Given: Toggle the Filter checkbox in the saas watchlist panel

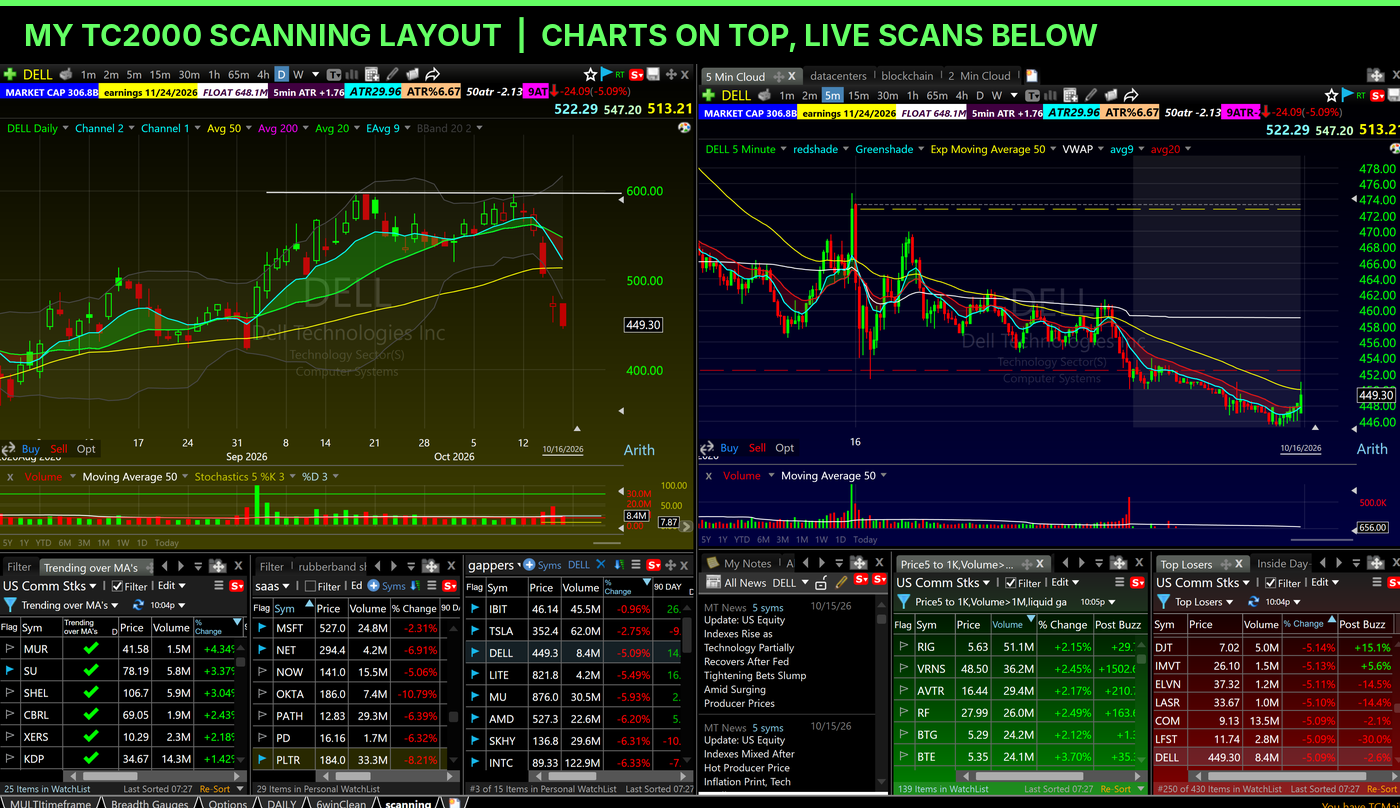Looking at the screenshot, I should (x=310, y=586).
